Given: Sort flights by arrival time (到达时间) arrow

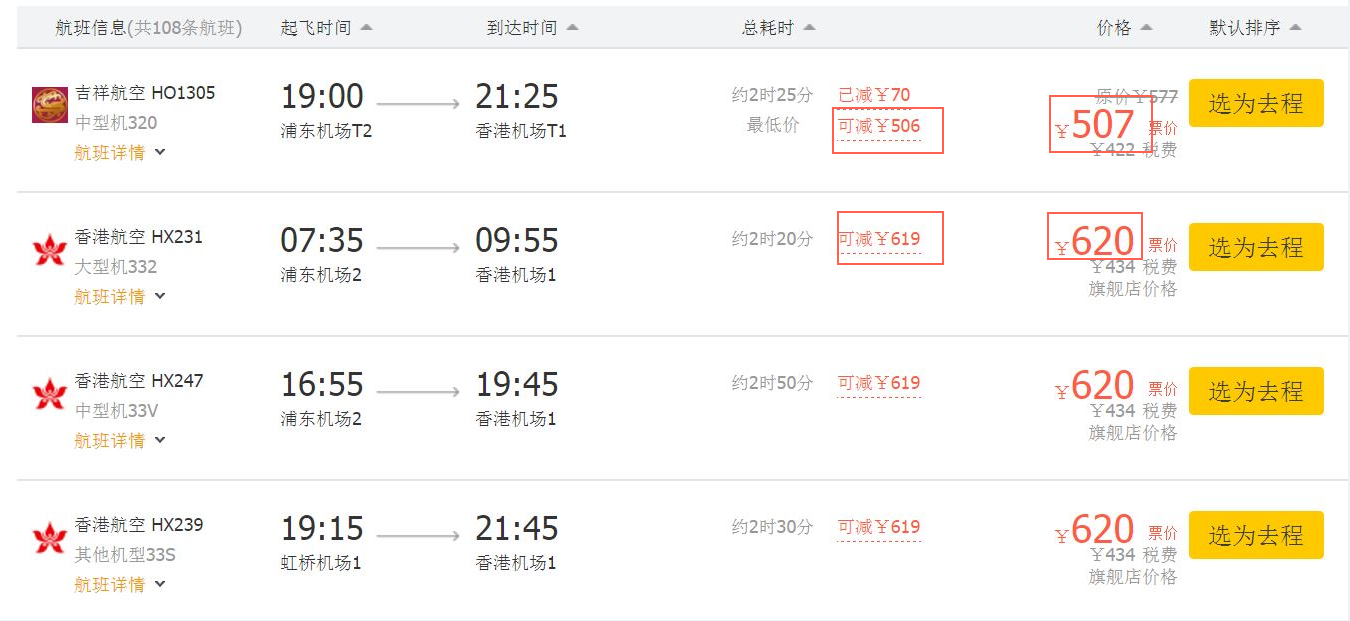Looking at the screenshot, I should (572, 28).
